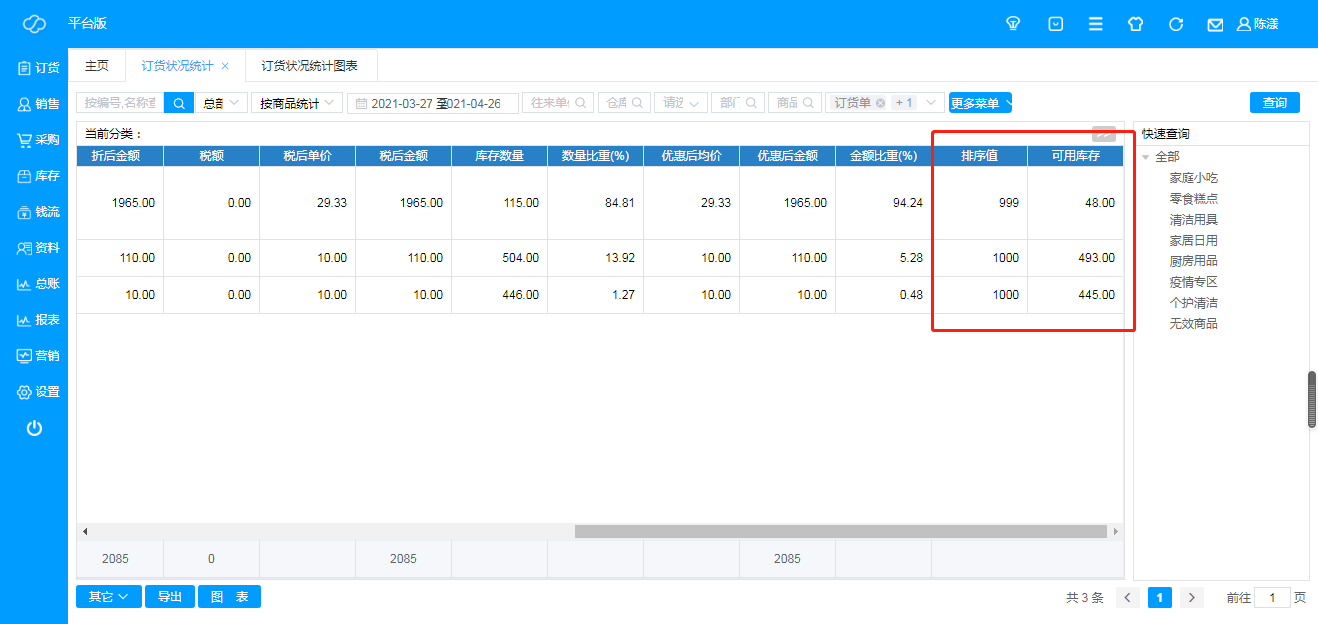Open the 库存 module in sidebar
The height and width of the screenshot is (624, 1318).
click(38, 176)
